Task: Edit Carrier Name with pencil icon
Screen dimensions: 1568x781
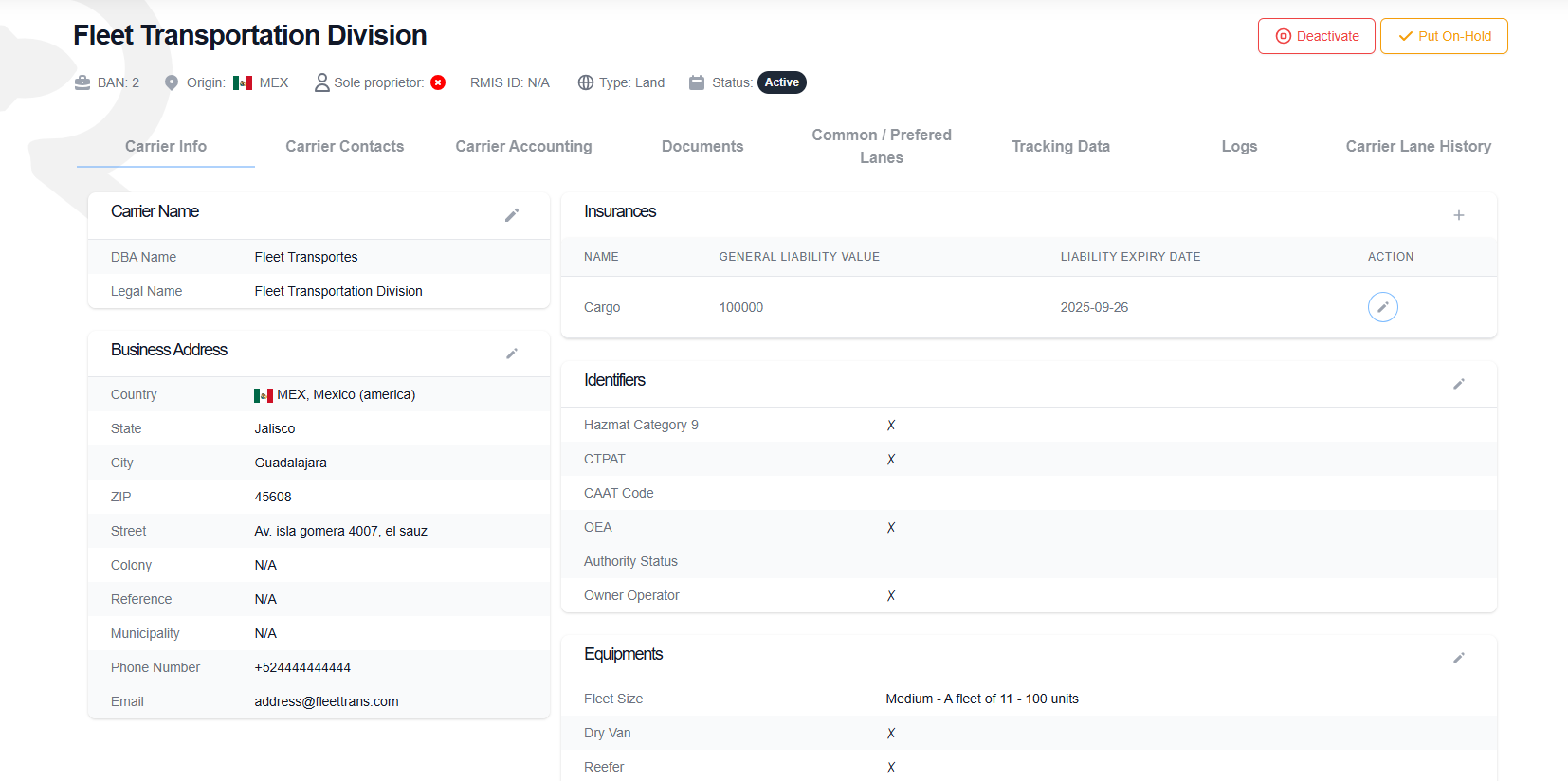Action: click(512, 215)
